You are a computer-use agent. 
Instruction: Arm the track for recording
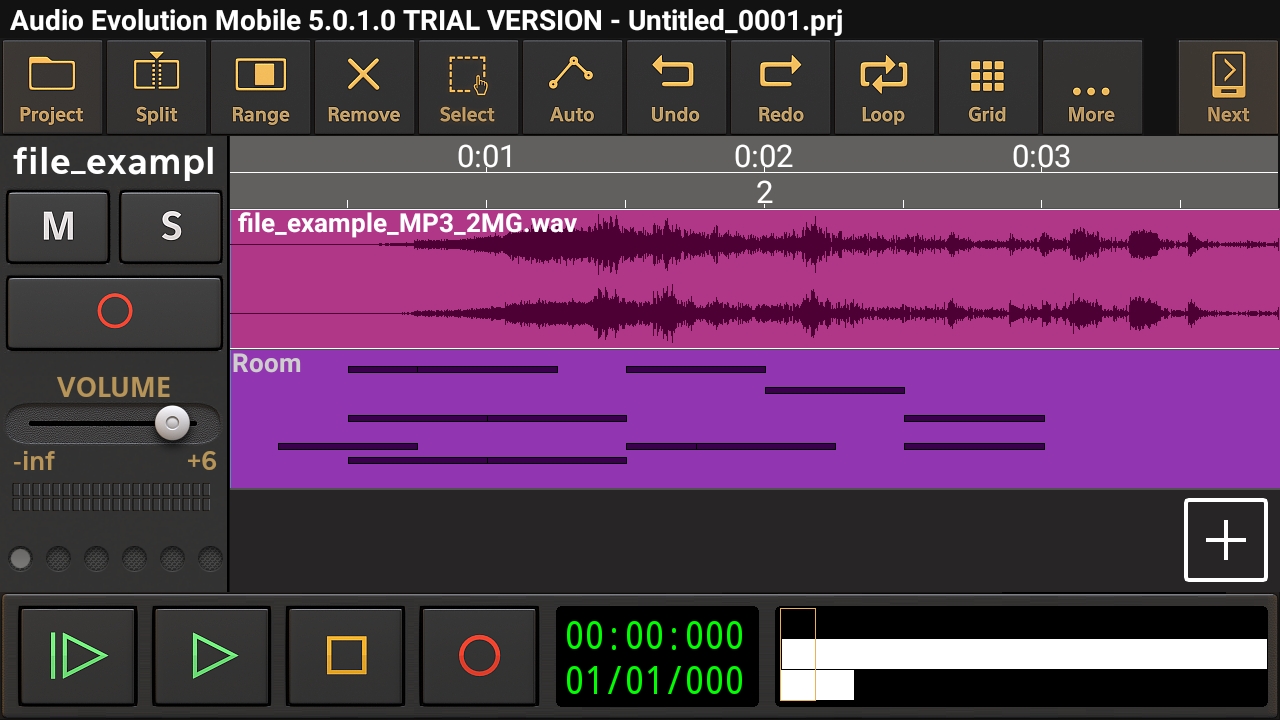tap(114, 312)
